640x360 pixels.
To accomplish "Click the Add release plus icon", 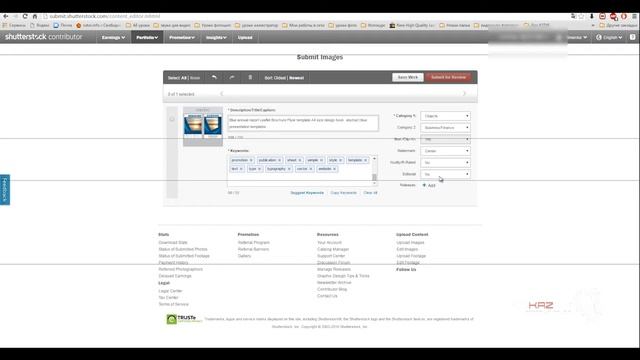I will pyautogui.click(x=424, y=185).
